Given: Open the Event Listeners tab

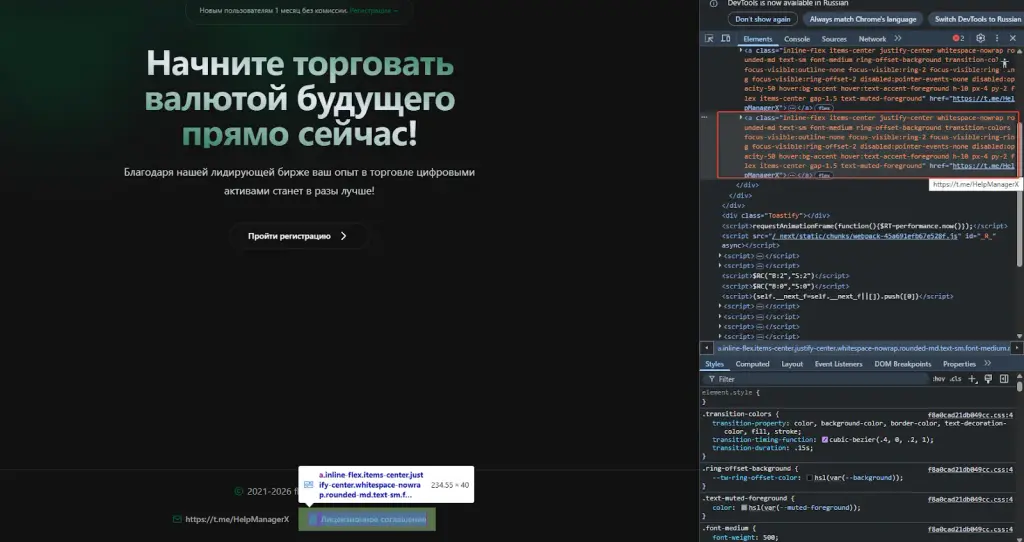Looking at the screenshot, I should (839, 364).
